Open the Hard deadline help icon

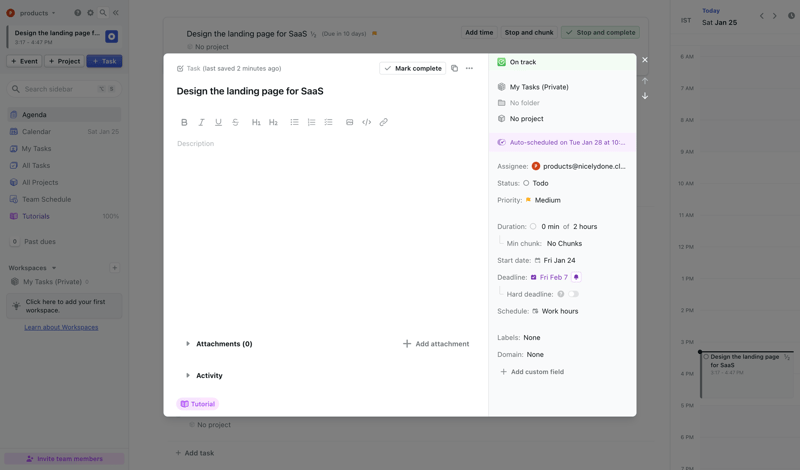click(561, 294)
